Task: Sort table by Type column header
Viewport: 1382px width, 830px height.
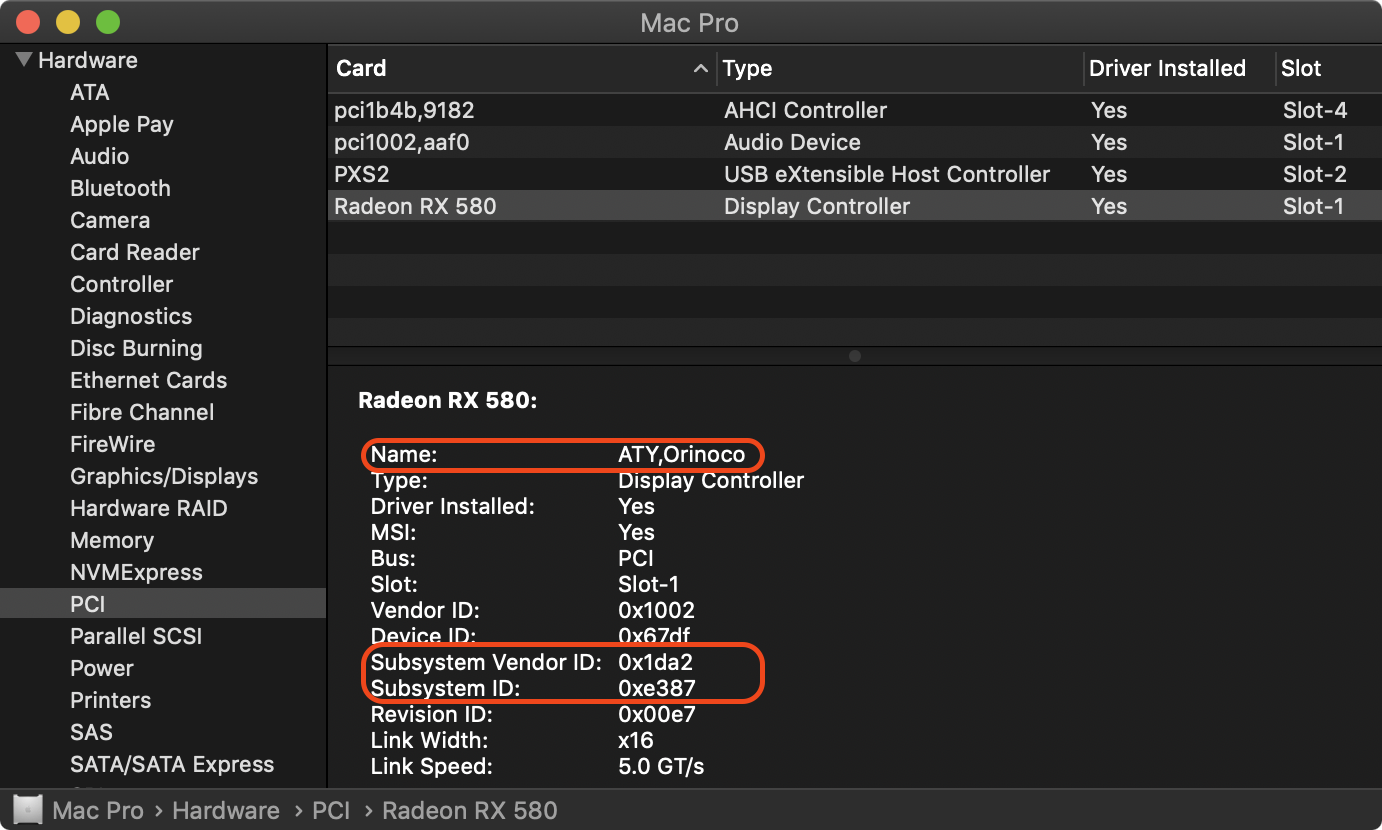Action: click(x=748, y=68)
